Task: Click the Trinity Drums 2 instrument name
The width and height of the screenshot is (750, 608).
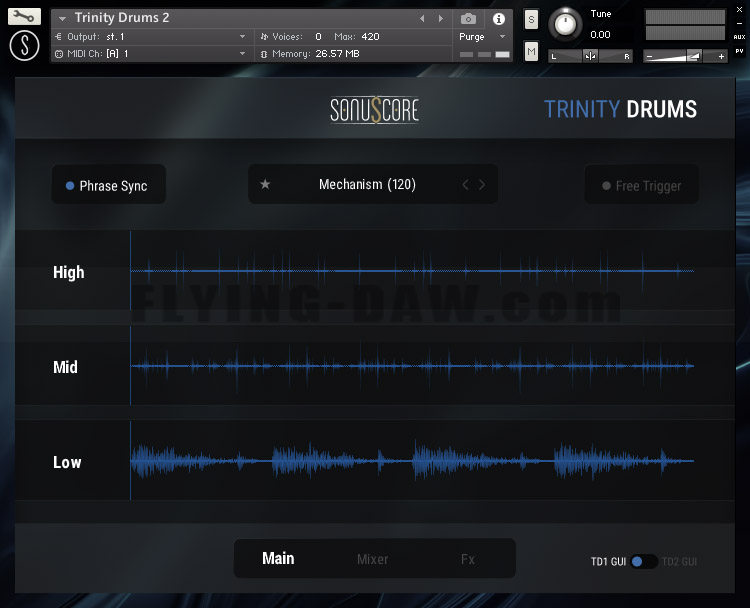Action: tap(122, 18)
